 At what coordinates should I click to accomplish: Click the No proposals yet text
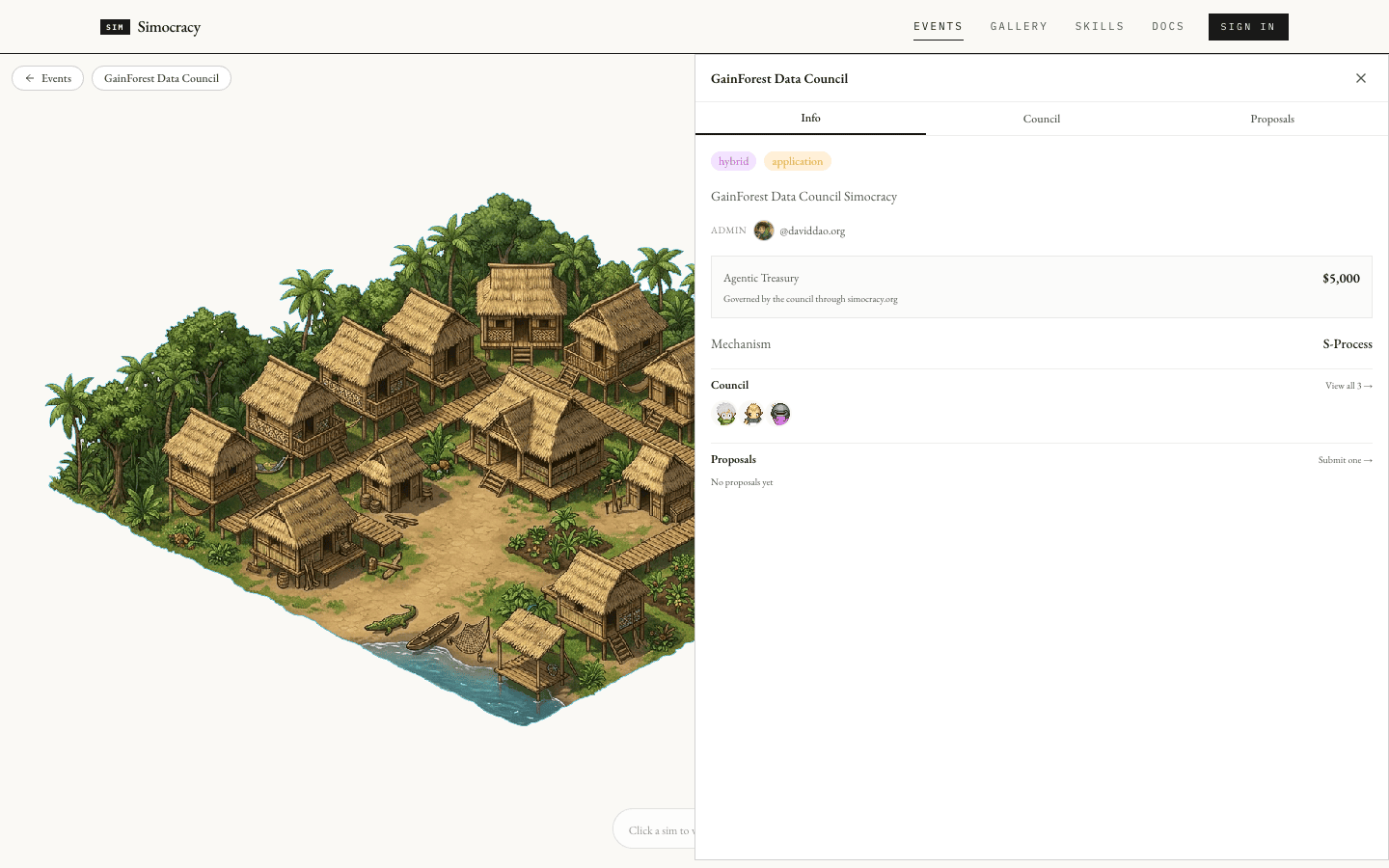coord(742,482)
